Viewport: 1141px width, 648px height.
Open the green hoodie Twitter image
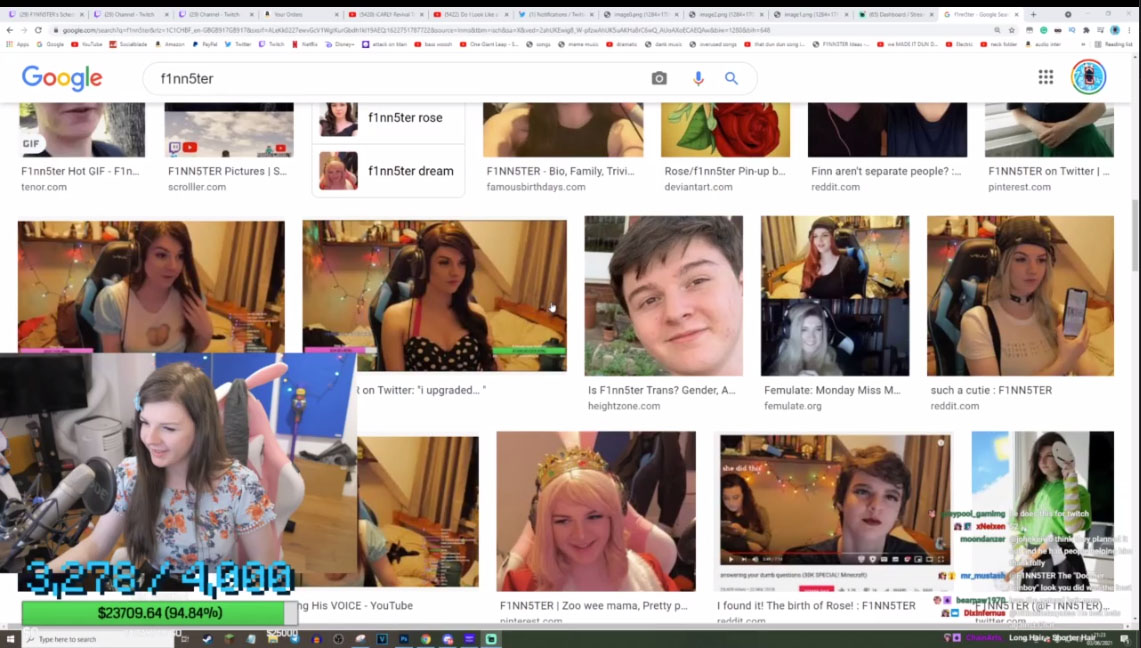tap(1043, 511)
